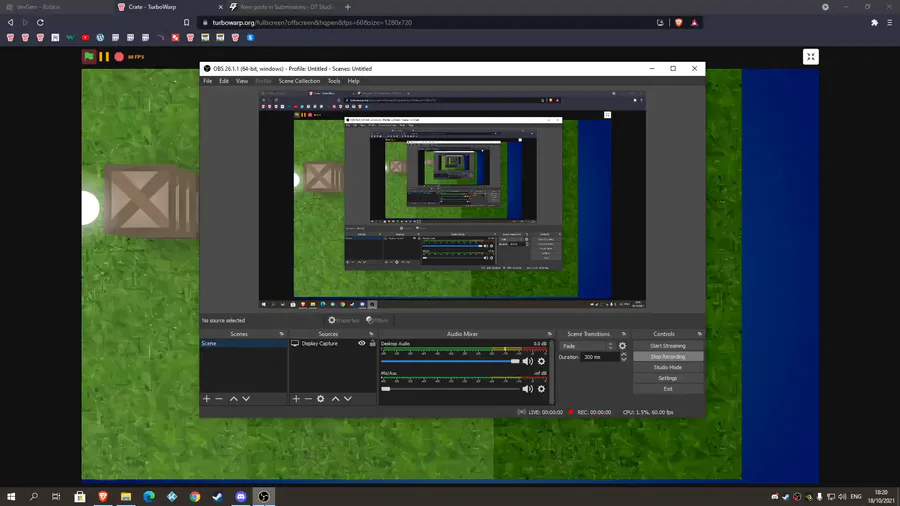Open the Steam icon in the taskbar

point(218,496)
